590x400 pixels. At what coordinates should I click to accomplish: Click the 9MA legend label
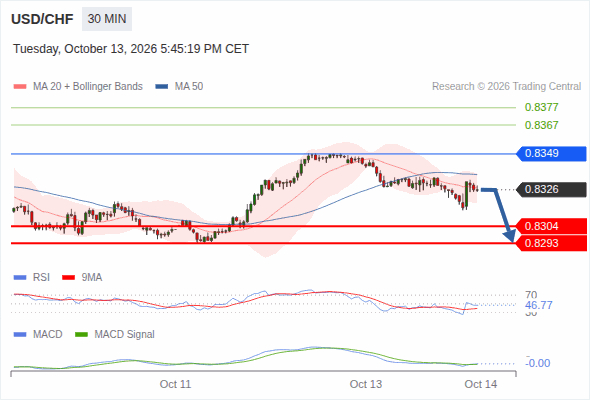point(92,278)
